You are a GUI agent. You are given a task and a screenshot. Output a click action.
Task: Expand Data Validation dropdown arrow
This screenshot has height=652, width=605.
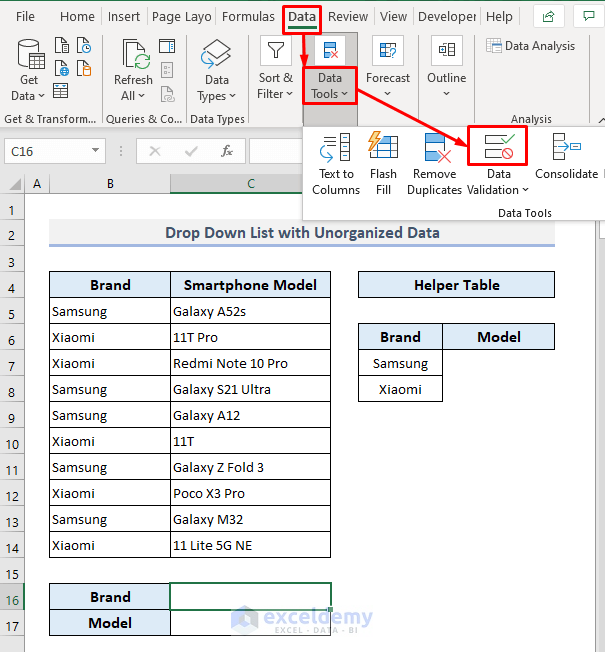[525, 190]
